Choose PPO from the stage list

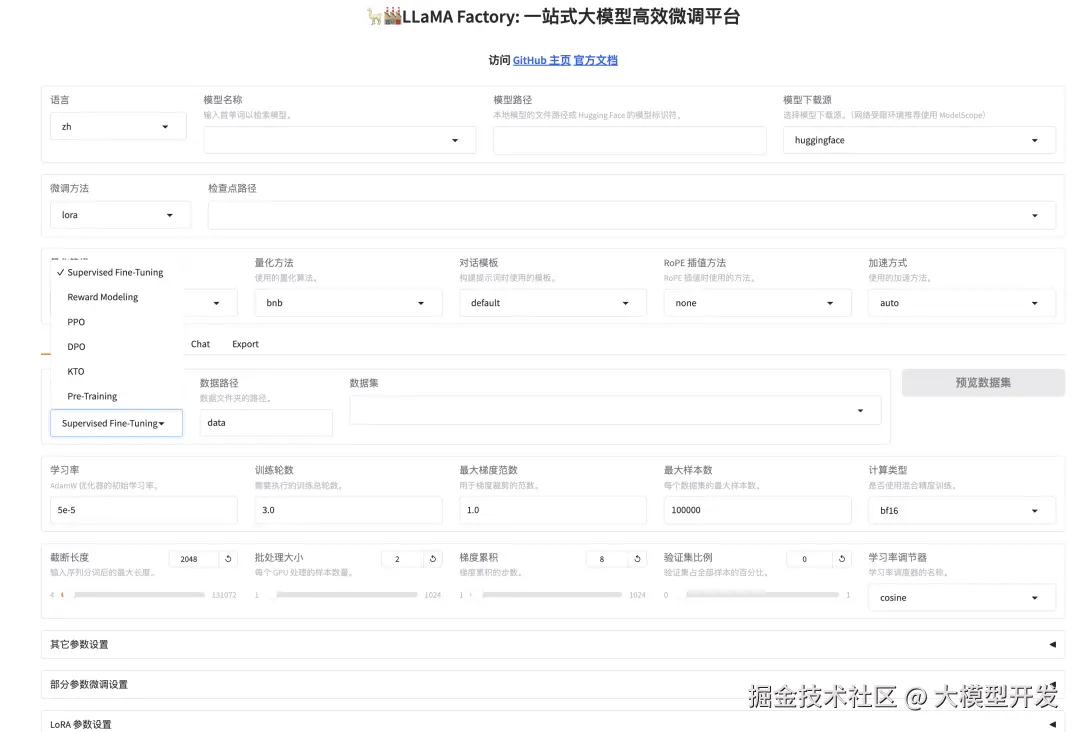pyautogui.click(x=116, y=322)
